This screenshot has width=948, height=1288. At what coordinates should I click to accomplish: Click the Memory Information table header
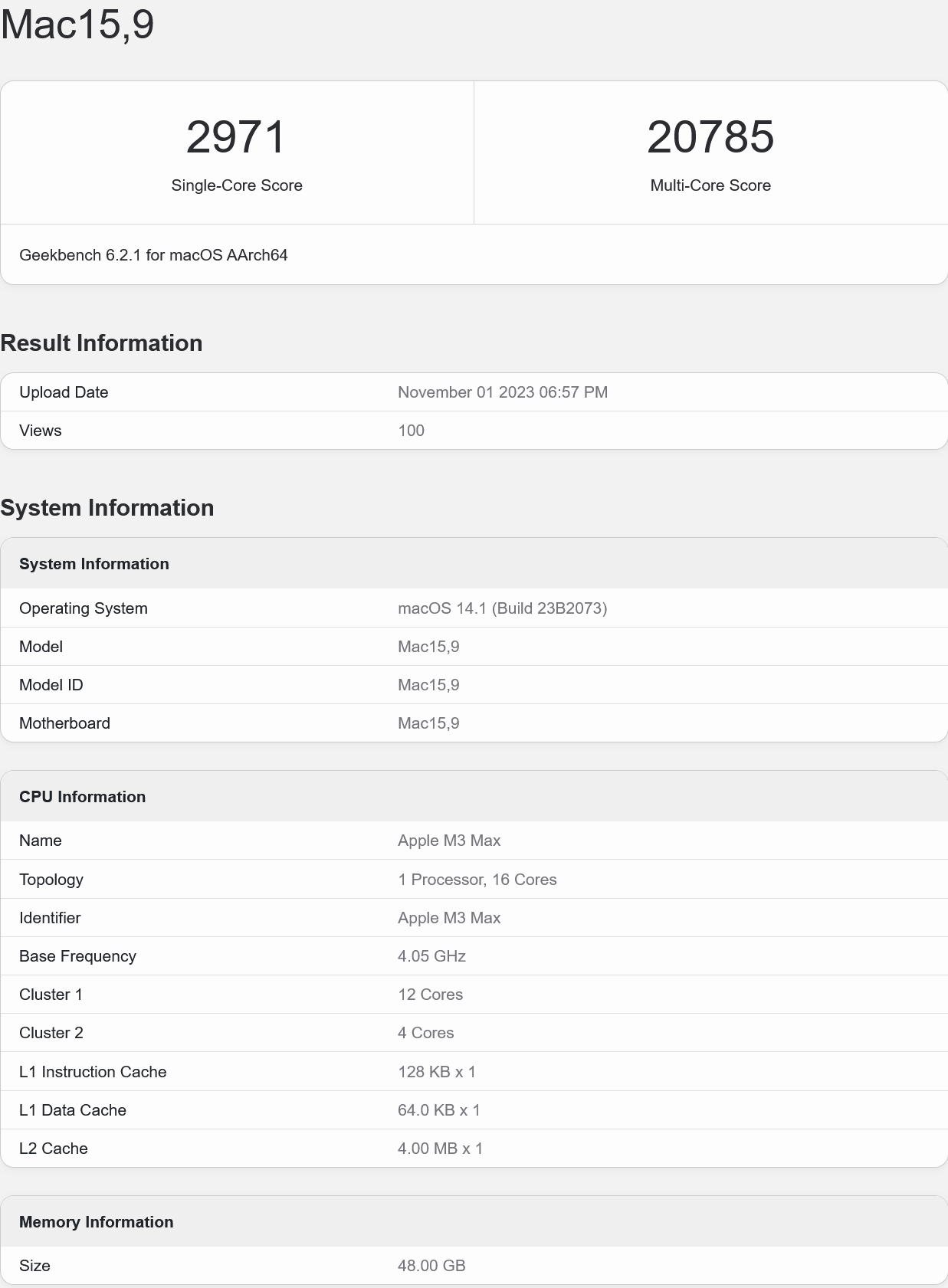click(x=96, y=1222)
